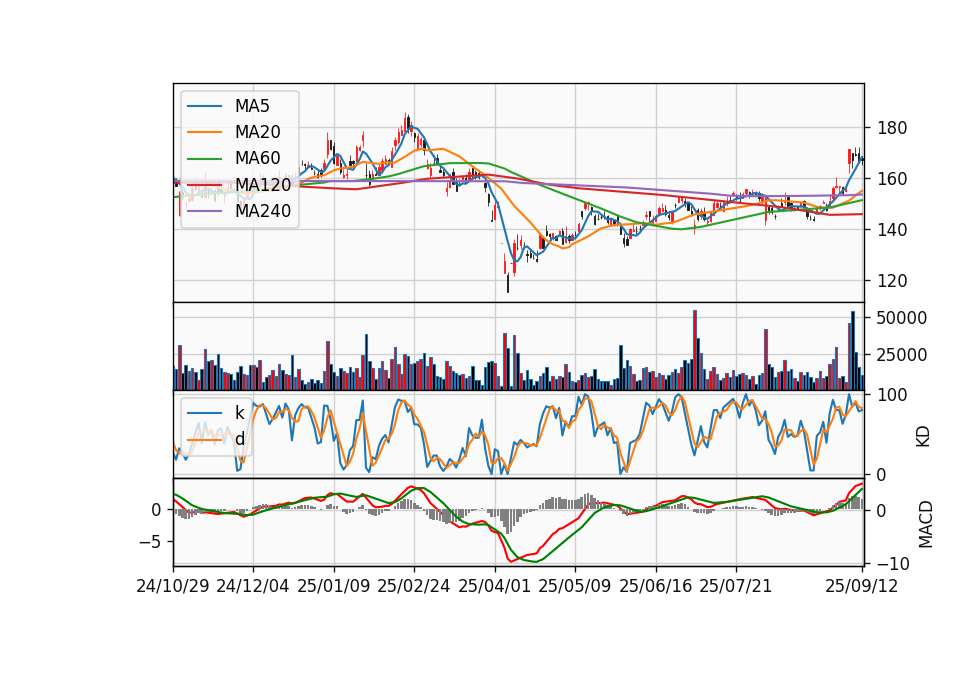Screen dimensions: 960x690
Task: Click the 25/09/12 date axis label
Action: click(862, 586)
